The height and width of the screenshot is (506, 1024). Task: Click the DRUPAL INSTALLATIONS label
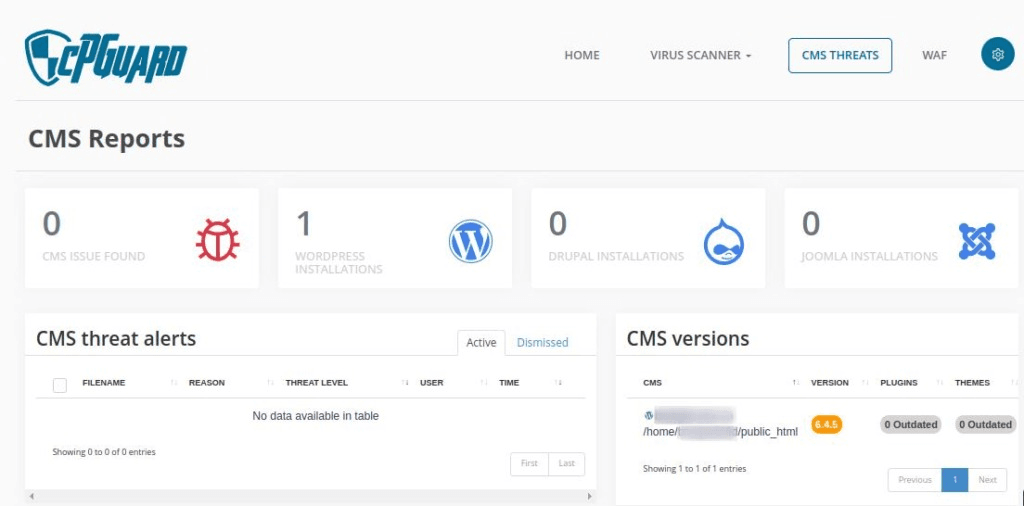[x=616, y=257]
